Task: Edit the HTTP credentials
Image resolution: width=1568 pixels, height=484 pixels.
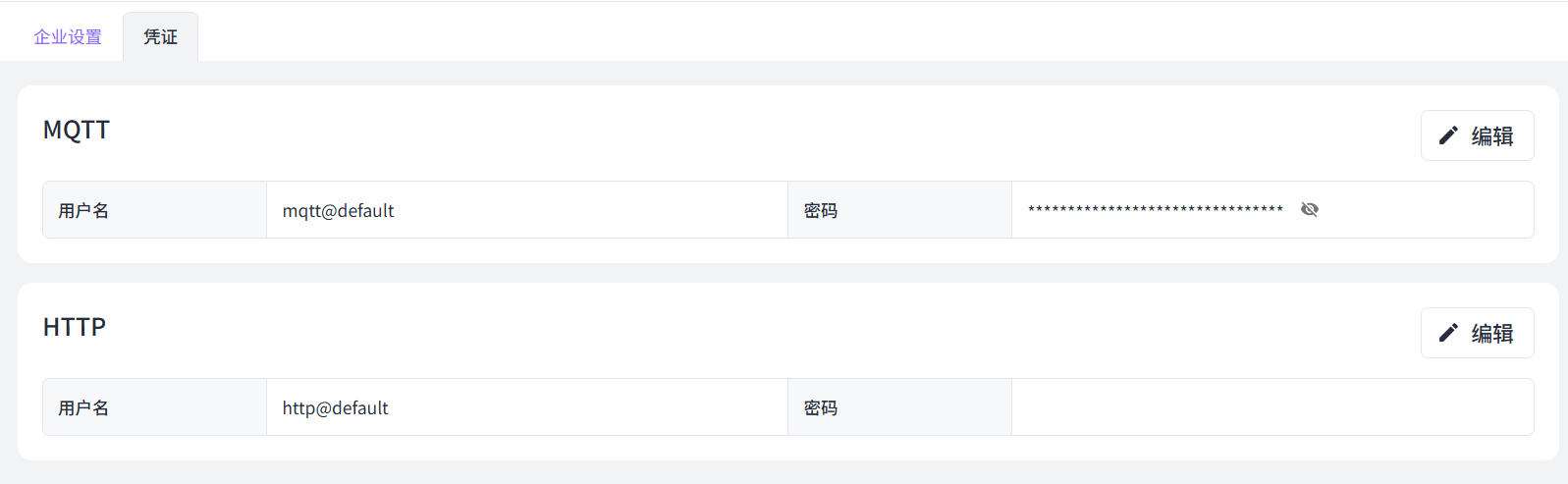Action: pyautogui.click(x=1477, y=333)
